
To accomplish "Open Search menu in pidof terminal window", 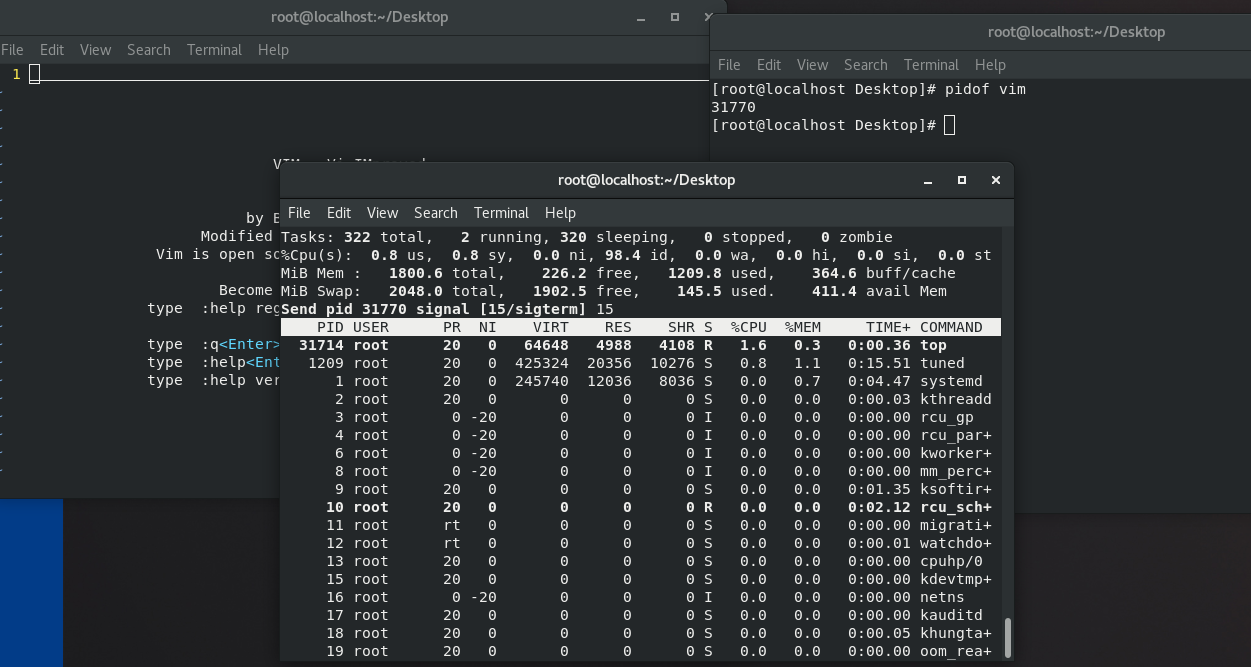I will coord(866,65).
